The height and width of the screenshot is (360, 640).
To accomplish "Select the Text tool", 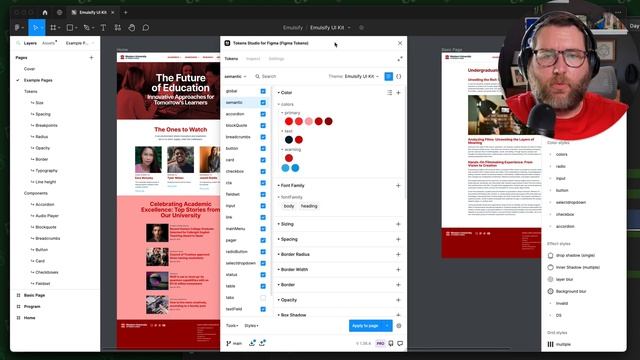I will pyautogui.click(x=103, y=28).
